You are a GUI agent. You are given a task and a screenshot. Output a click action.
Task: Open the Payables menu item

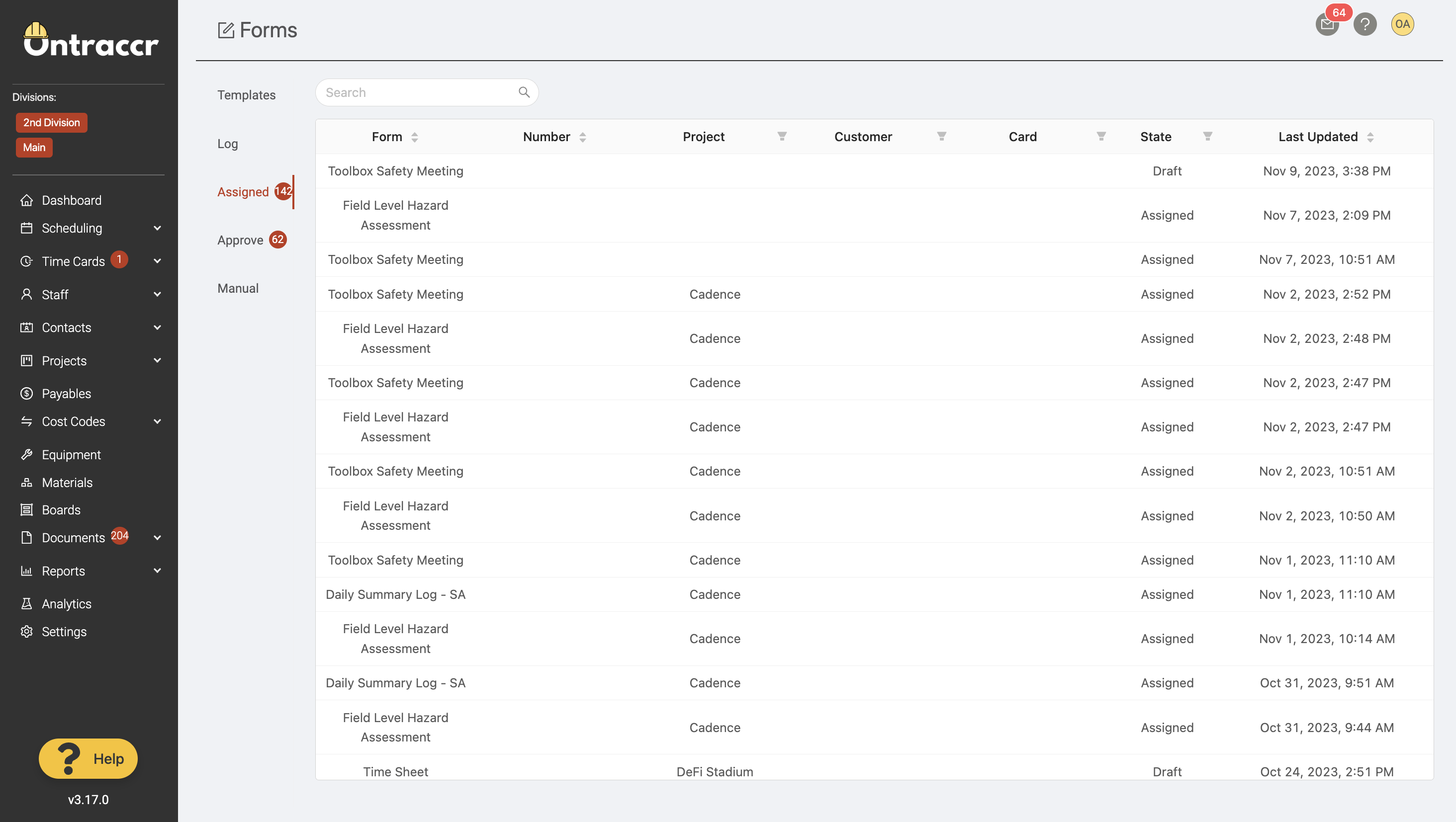66,393
